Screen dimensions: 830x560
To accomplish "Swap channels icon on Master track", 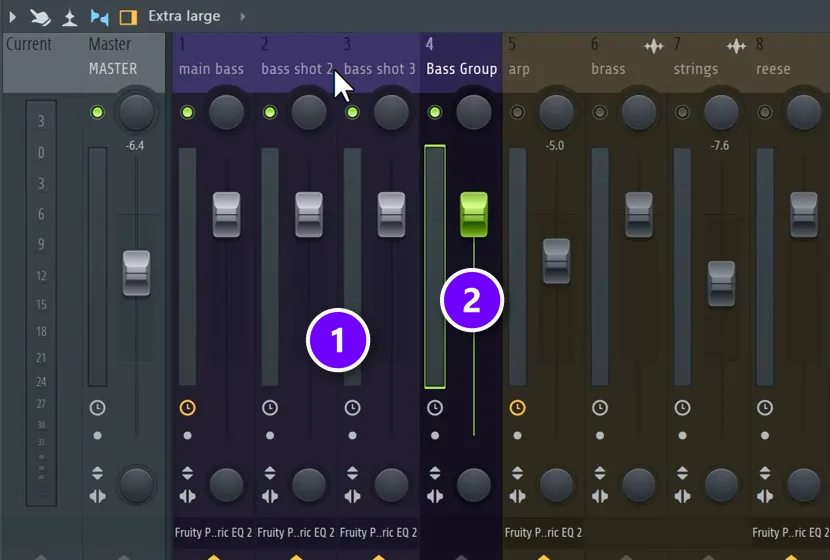I will (x=97, y=496).
